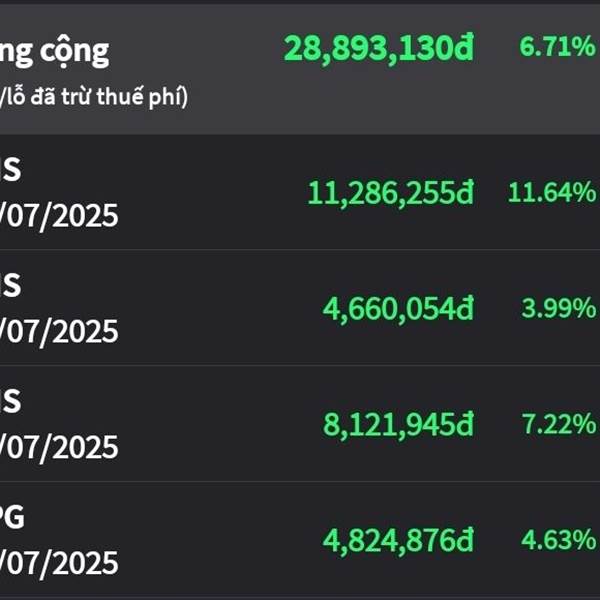The image size is (600, 600).
Task: Click the ticker symbol in the 3.99% row
Action: tap(10, 285)
